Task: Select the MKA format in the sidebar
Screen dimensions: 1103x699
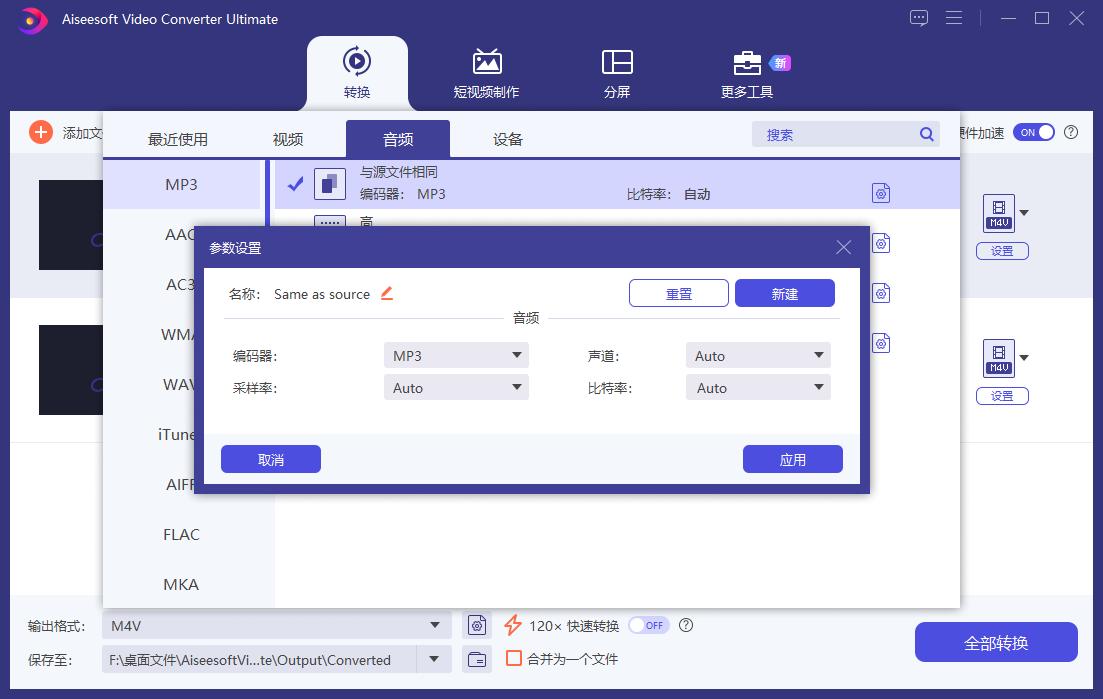Action: click(x=180, y=584)
